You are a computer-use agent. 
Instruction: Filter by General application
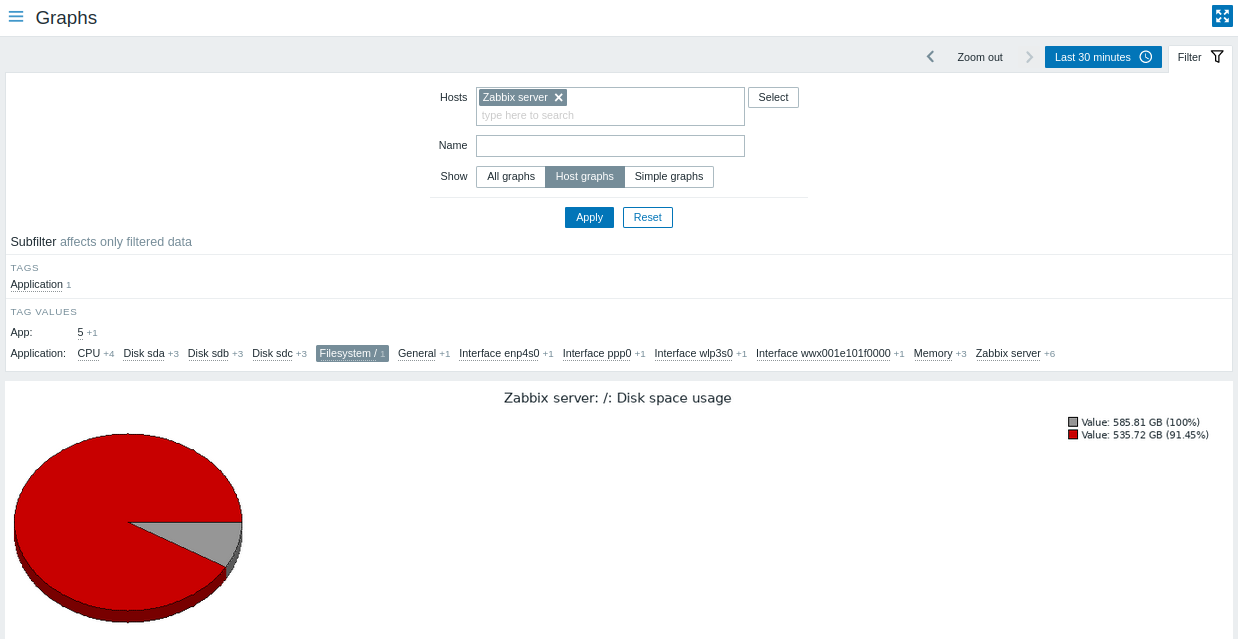(417, 354)
